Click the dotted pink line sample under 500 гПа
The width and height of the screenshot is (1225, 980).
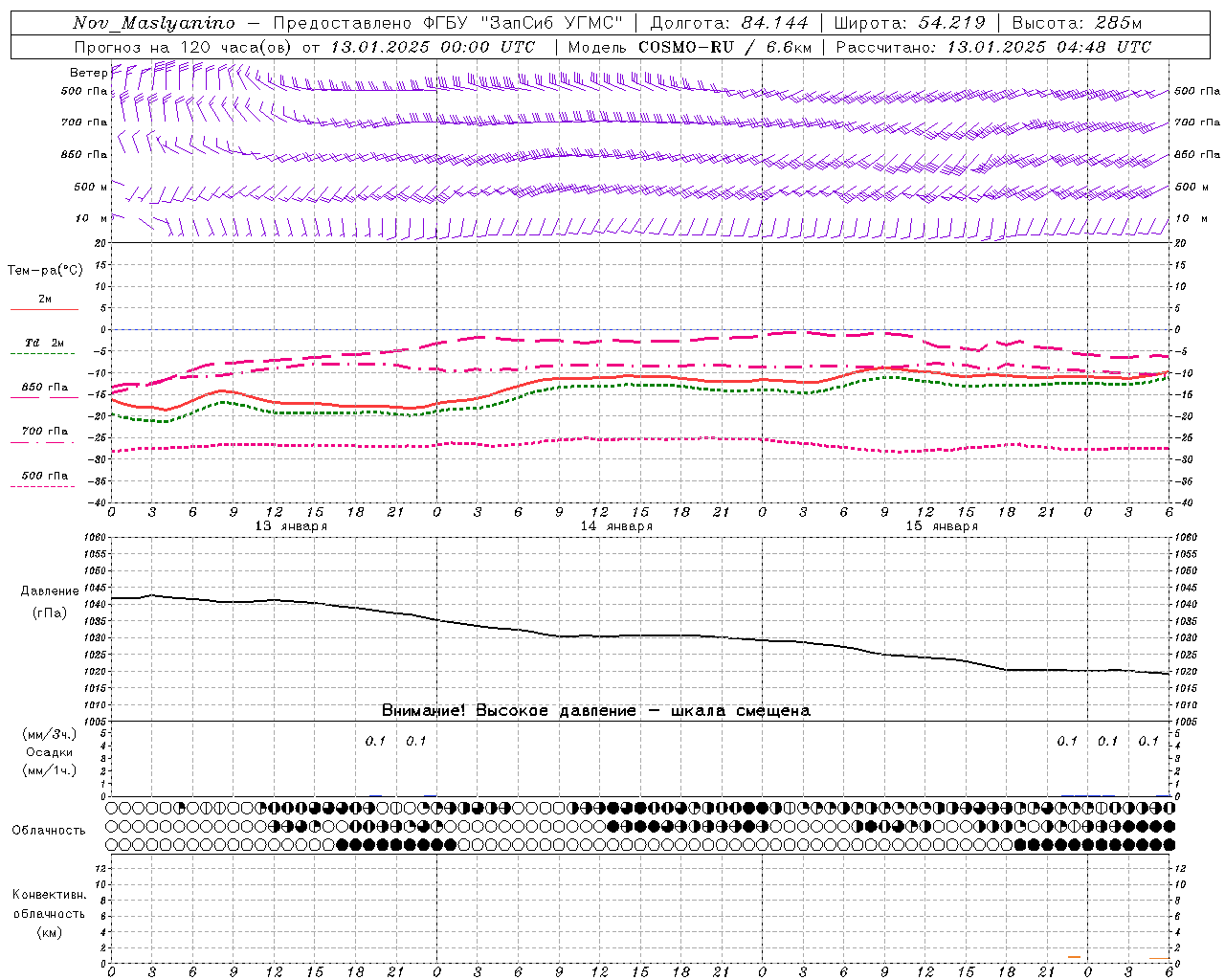pyautogui.click(x=42, y=486)
